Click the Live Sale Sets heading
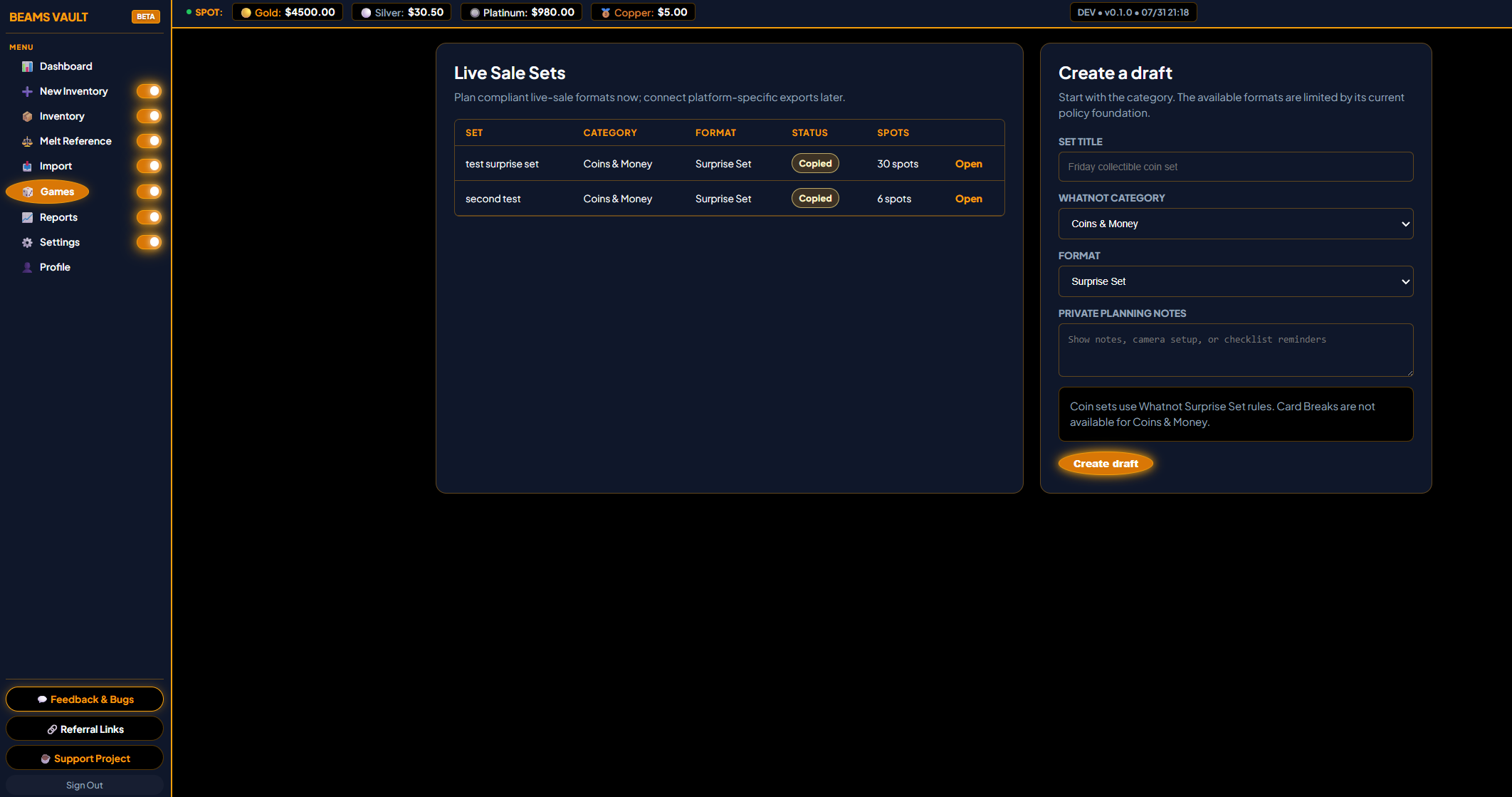This screenshot has width=1512, height=797. point(510,73)
